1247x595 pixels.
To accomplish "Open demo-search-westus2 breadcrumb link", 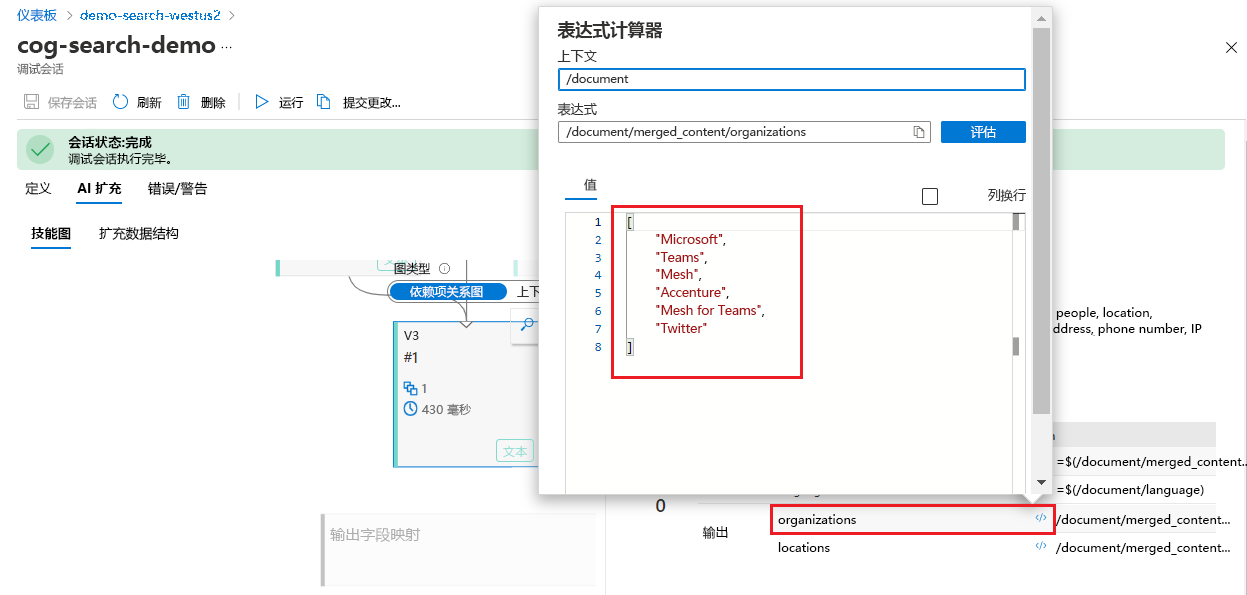I will (150, 15).
